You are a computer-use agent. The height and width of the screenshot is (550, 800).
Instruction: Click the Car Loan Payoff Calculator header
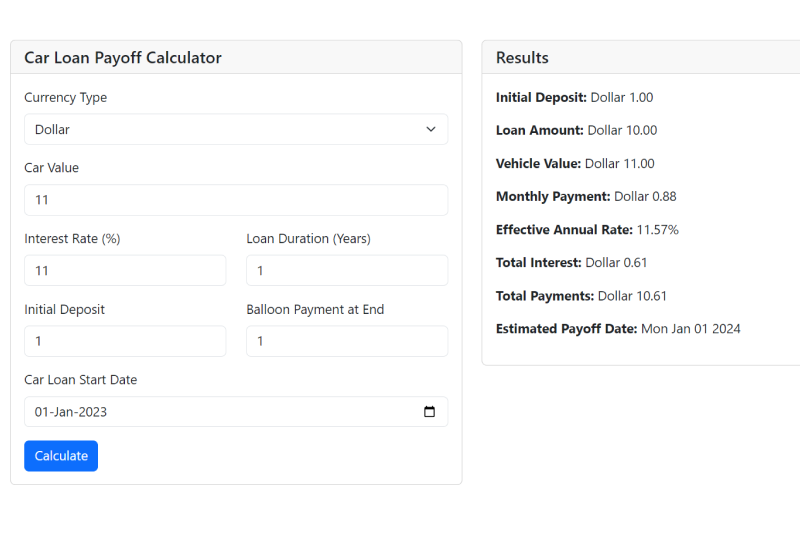123,58
